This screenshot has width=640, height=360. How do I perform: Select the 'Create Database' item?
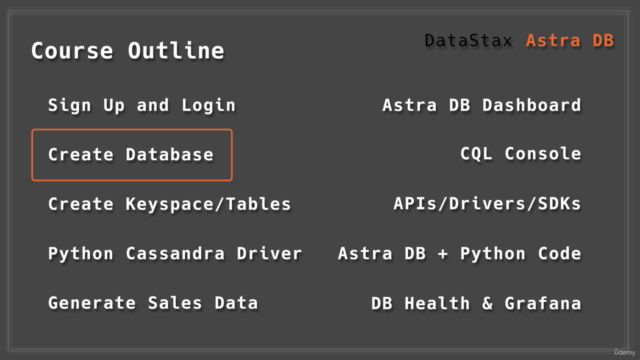pos(132,155)
